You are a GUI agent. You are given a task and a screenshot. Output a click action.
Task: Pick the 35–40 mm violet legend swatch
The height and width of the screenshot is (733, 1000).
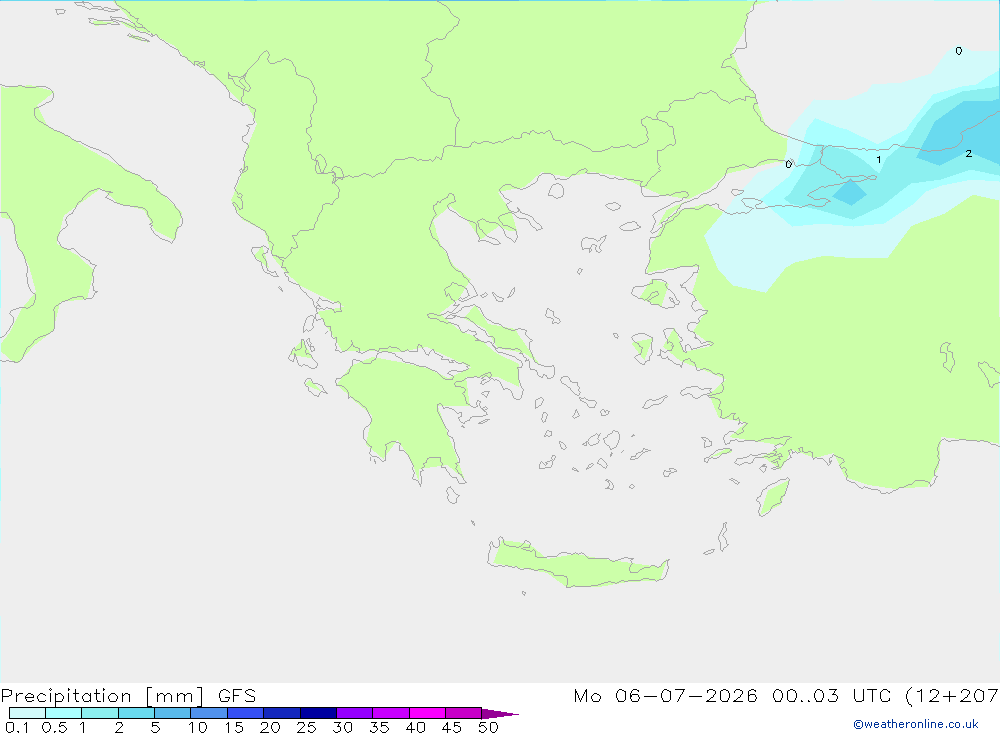point(391,713)
